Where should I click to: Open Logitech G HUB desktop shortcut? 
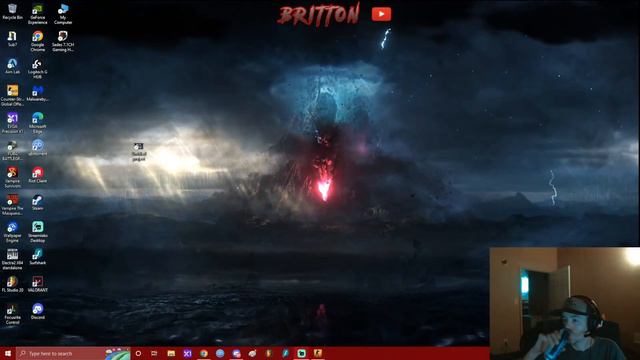38,69
